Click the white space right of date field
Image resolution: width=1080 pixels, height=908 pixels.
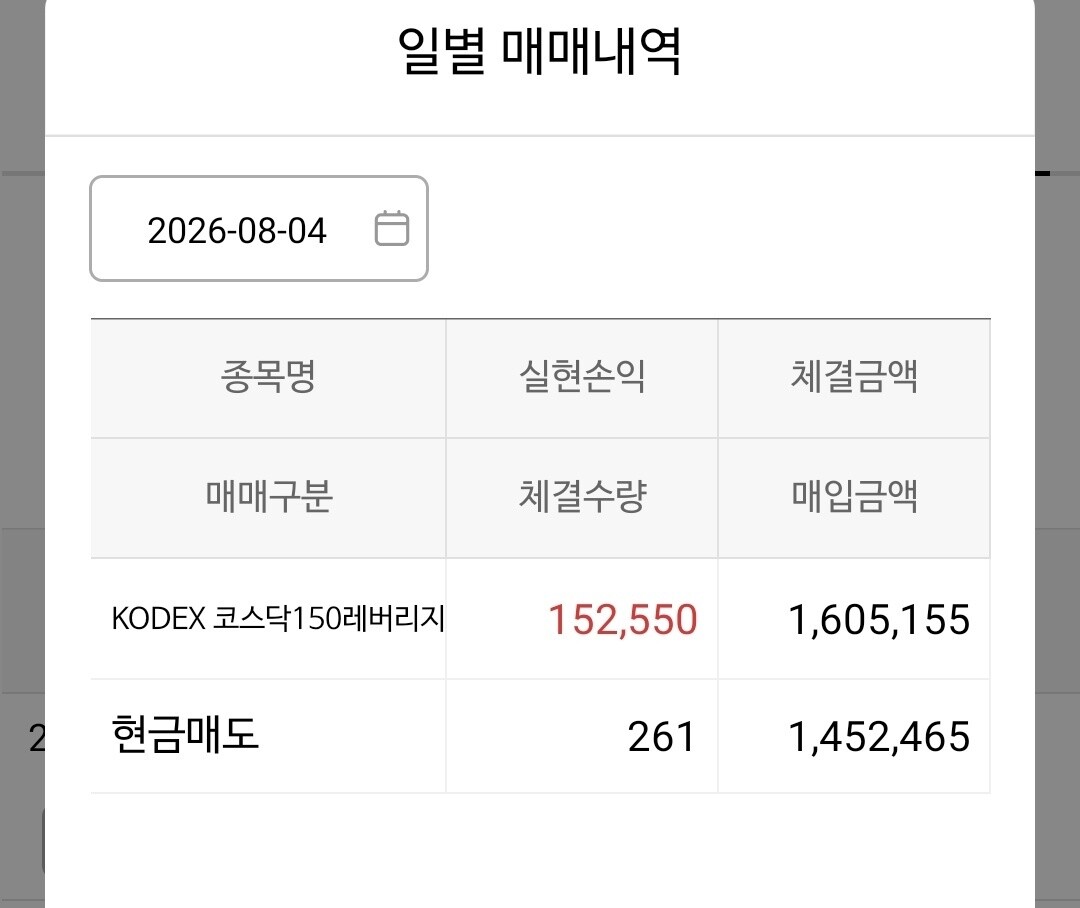709,229
